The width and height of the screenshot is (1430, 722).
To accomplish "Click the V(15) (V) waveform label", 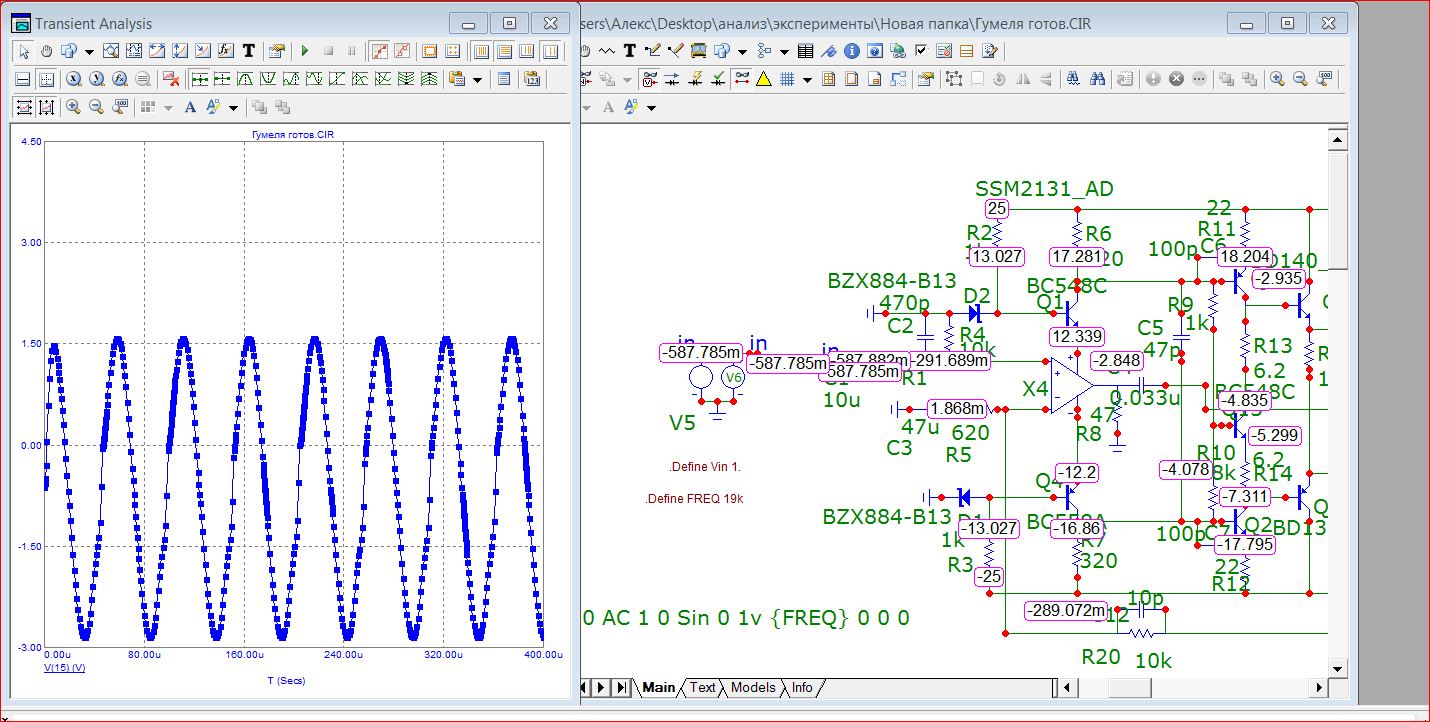I will tap(65, 665).
